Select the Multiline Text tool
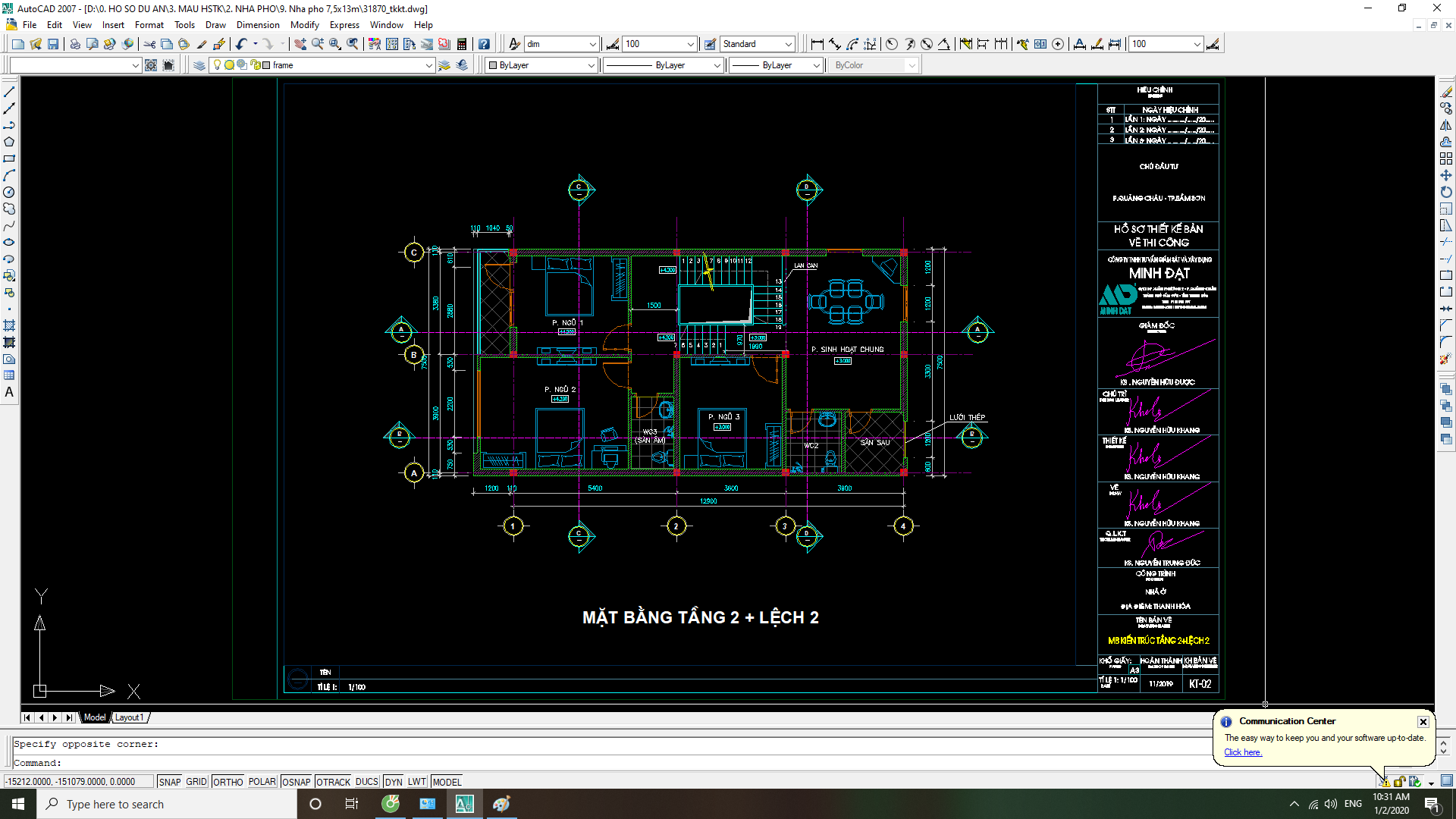The height and width of the screenshot is (819, 1456). pos(9,392)
